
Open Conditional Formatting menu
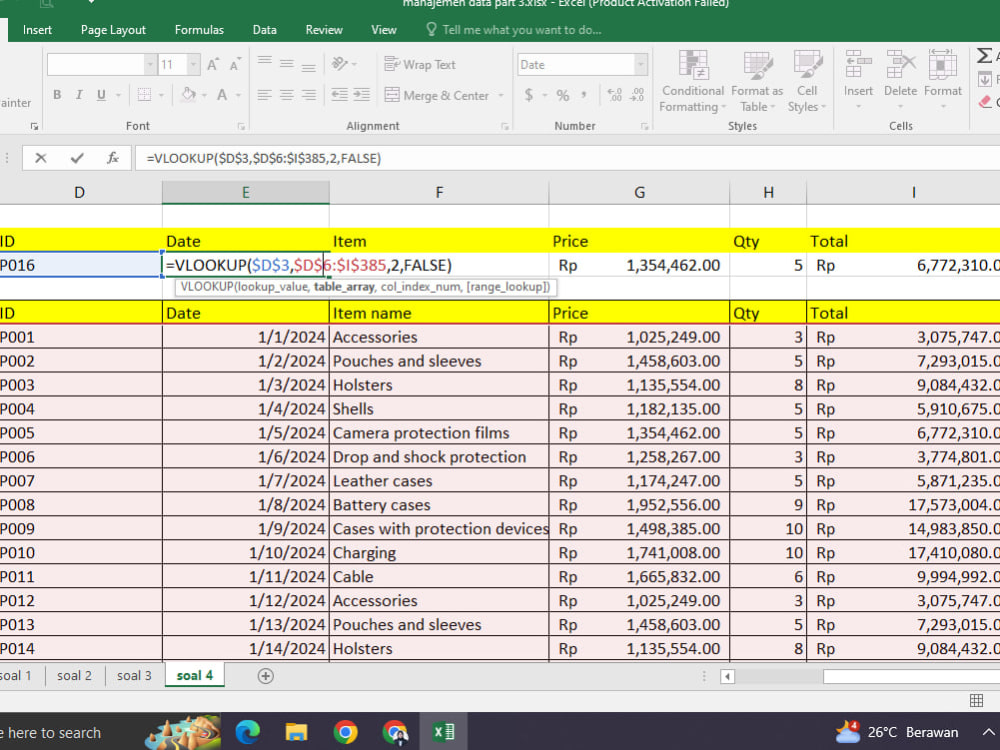click(x=693, y=82)
